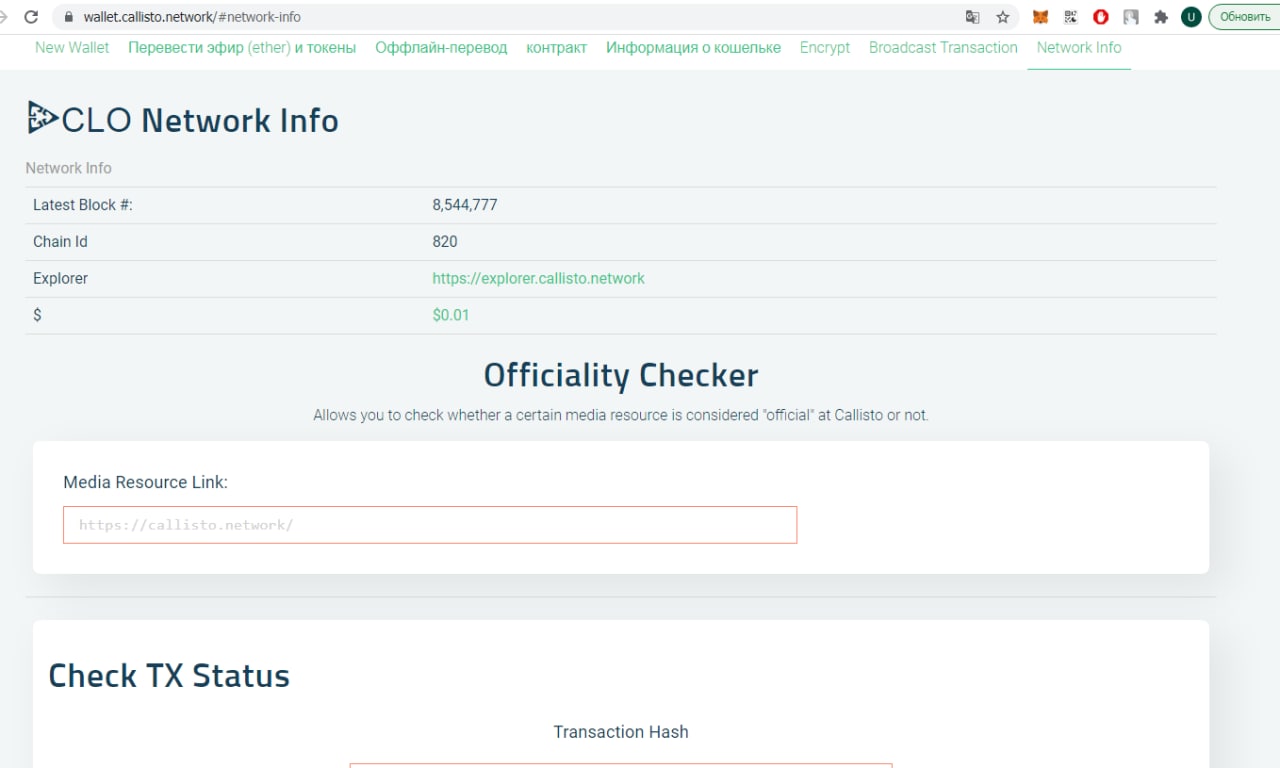Open the Оффлайн-перевод tab
This screenshot has width=1280, height=768.
[441, 47]
